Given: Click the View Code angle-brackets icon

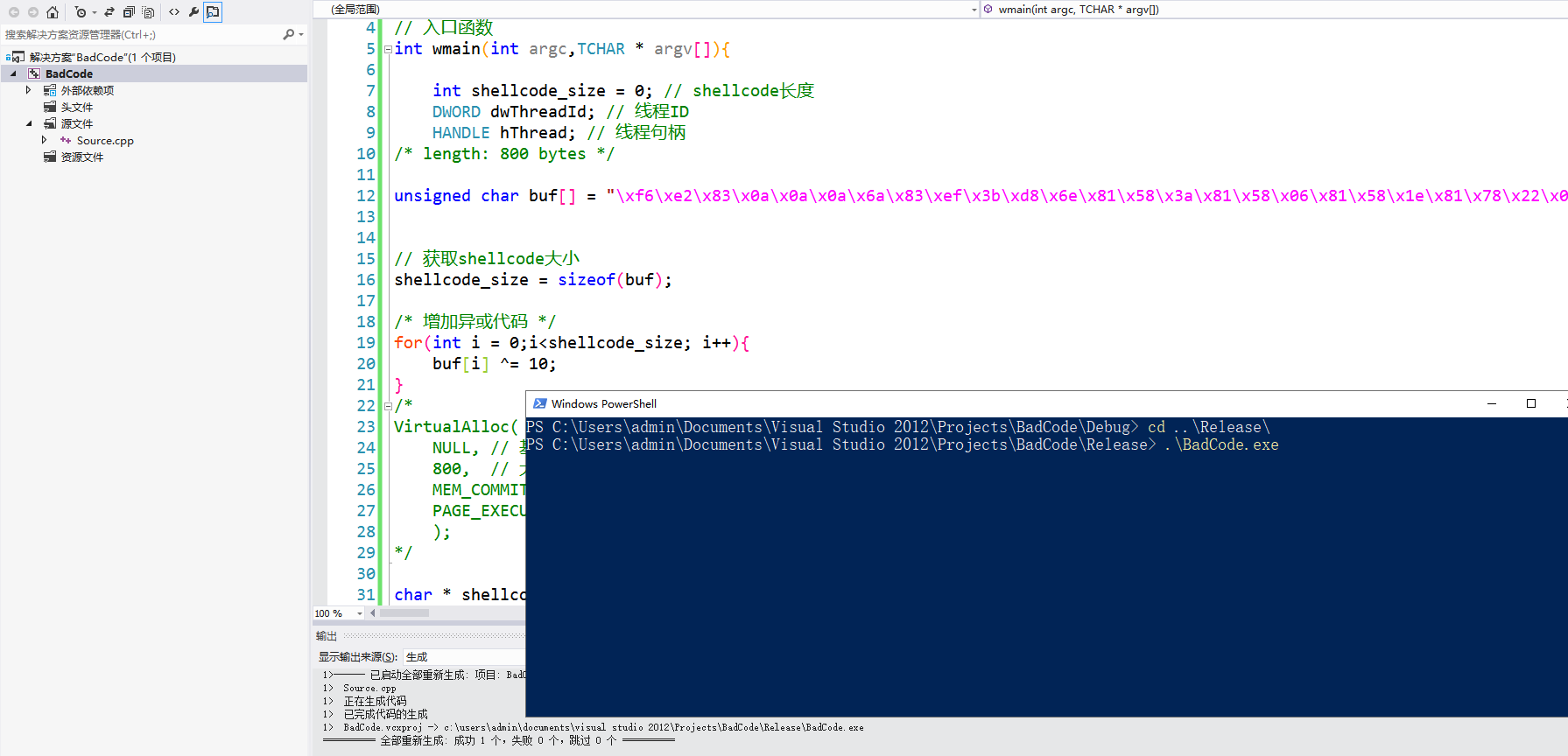Looking at the screenshot, I should [174, 12].
